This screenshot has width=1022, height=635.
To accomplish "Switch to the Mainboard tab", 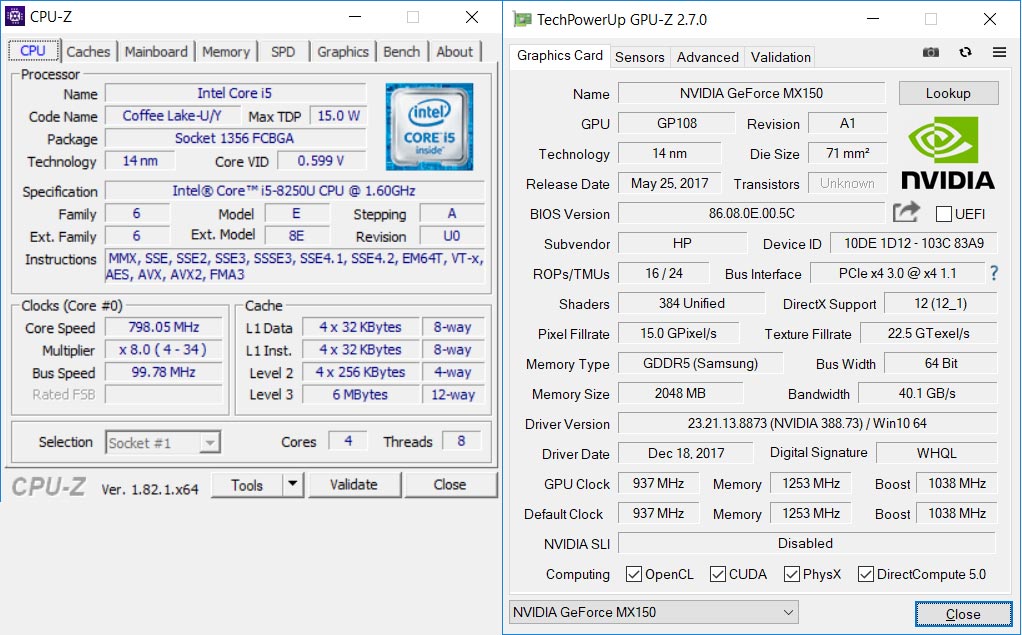I will click(156, 52).
